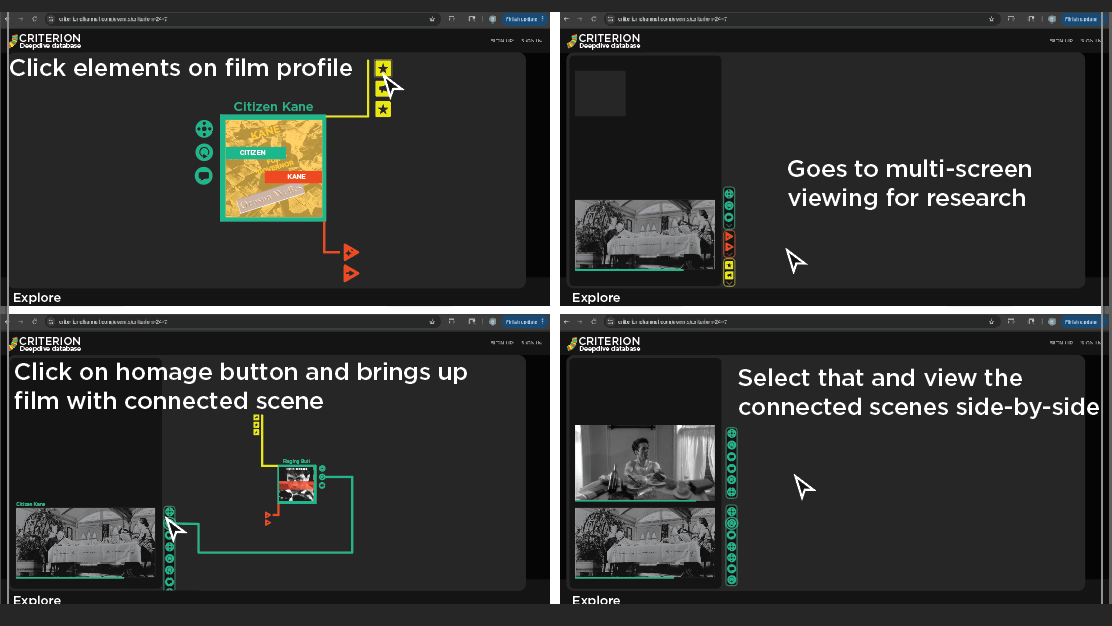Screen dimensions: 1112x626
Task: Click Sign up in the multi-screen panel header
Action: pos(1061,40)
